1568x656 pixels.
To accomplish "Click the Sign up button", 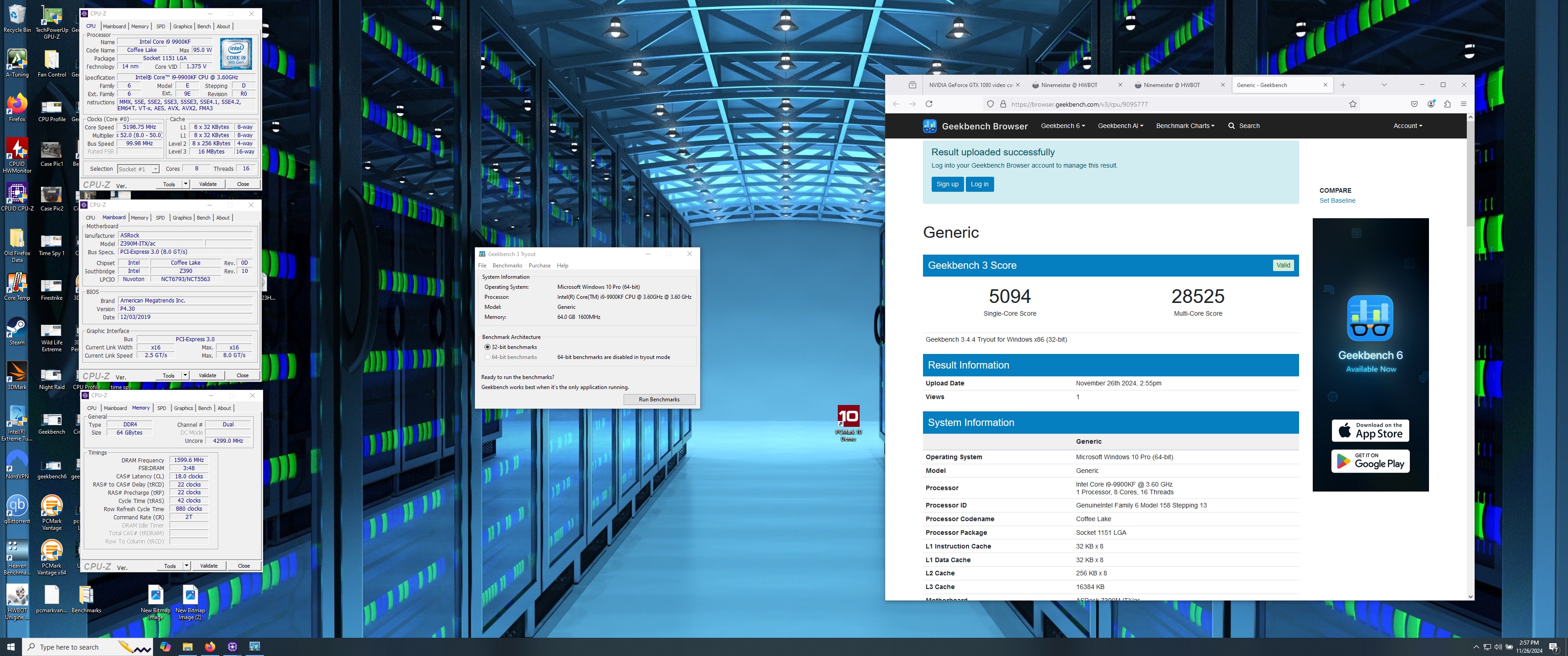I will [947, 184].
